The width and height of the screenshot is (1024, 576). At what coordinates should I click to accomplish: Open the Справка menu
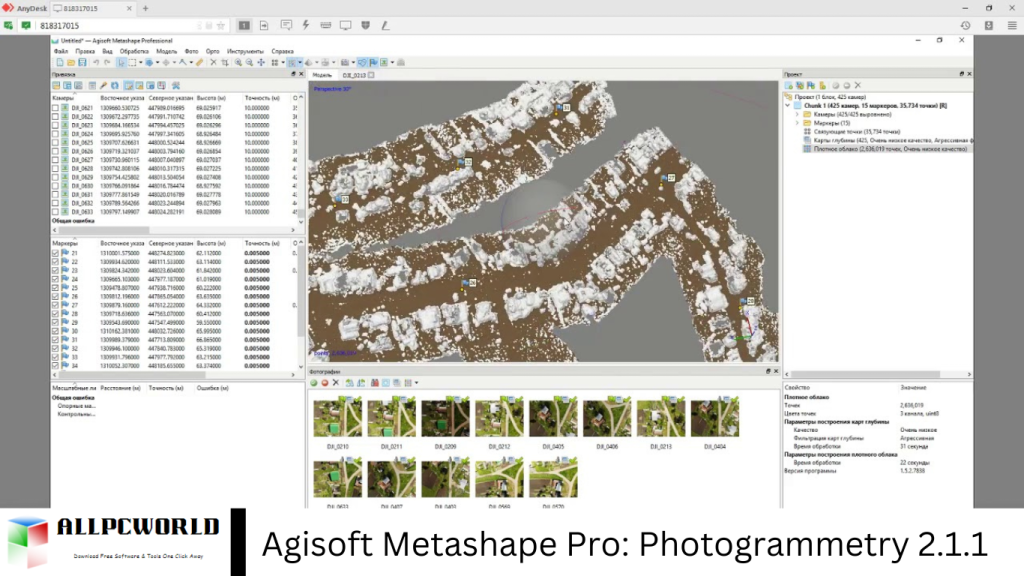[x=282, y=51]
